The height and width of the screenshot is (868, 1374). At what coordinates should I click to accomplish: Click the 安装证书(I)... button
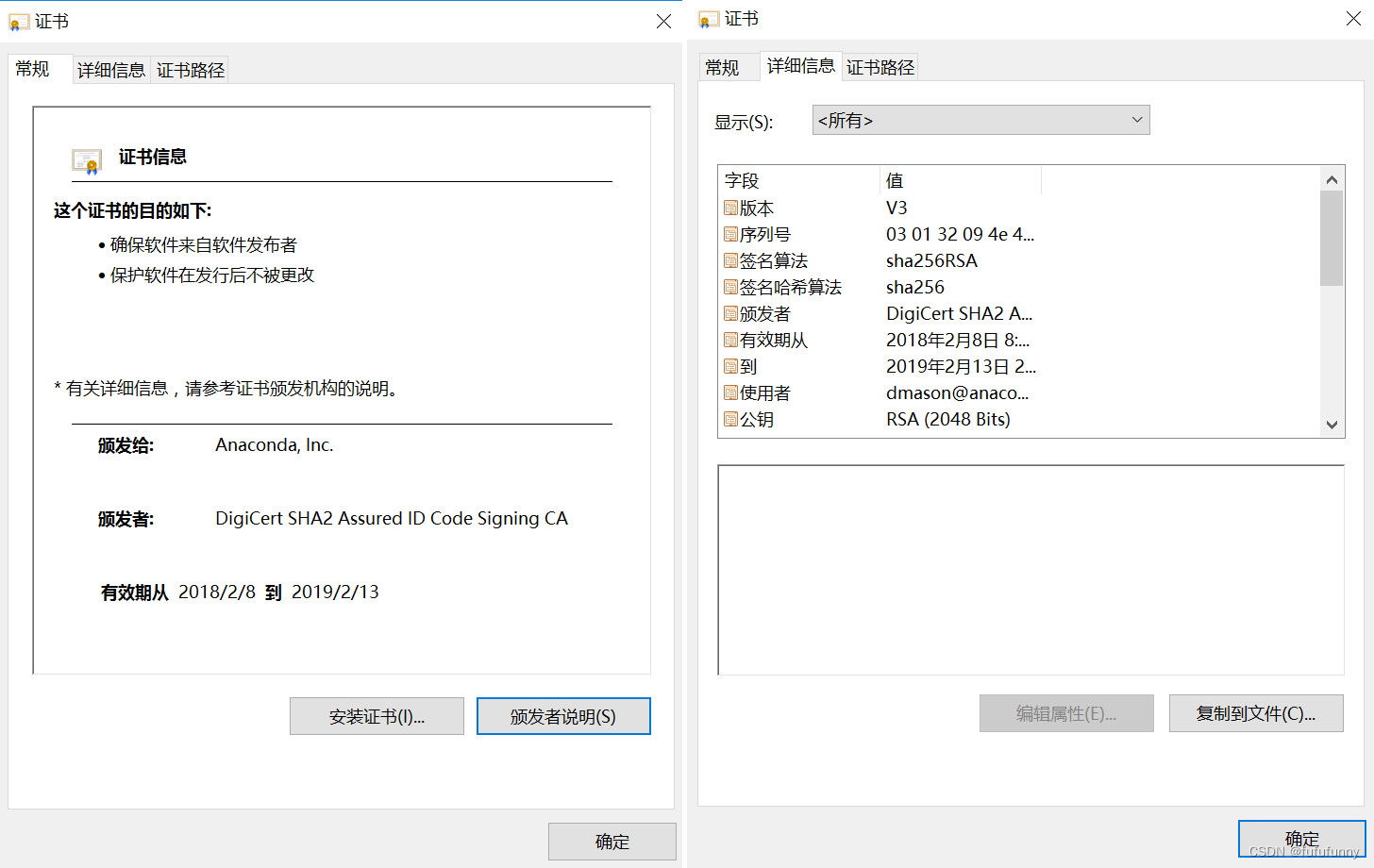(377, 716)
